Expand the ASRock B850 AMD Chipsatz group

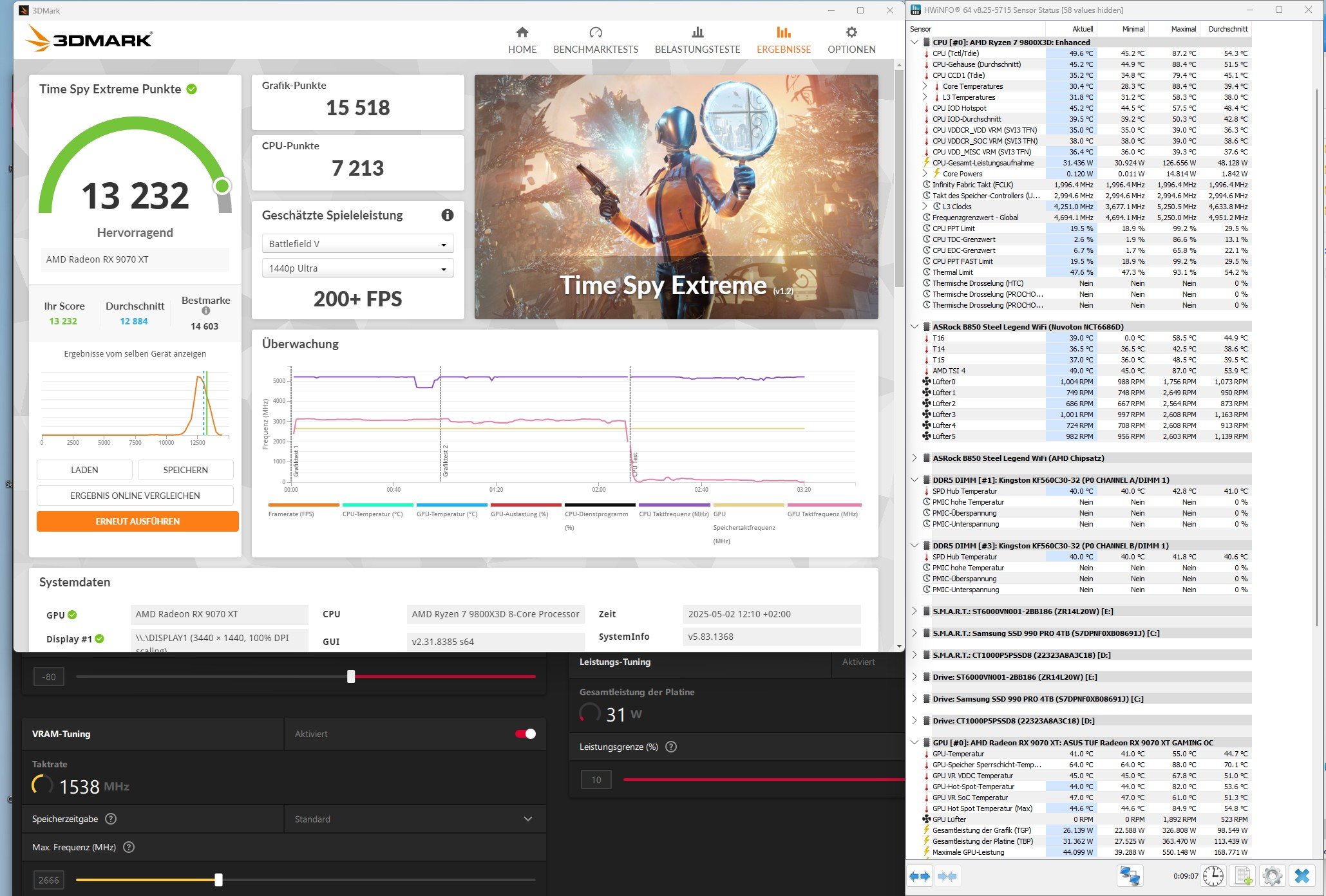click(x=914, y=458)
